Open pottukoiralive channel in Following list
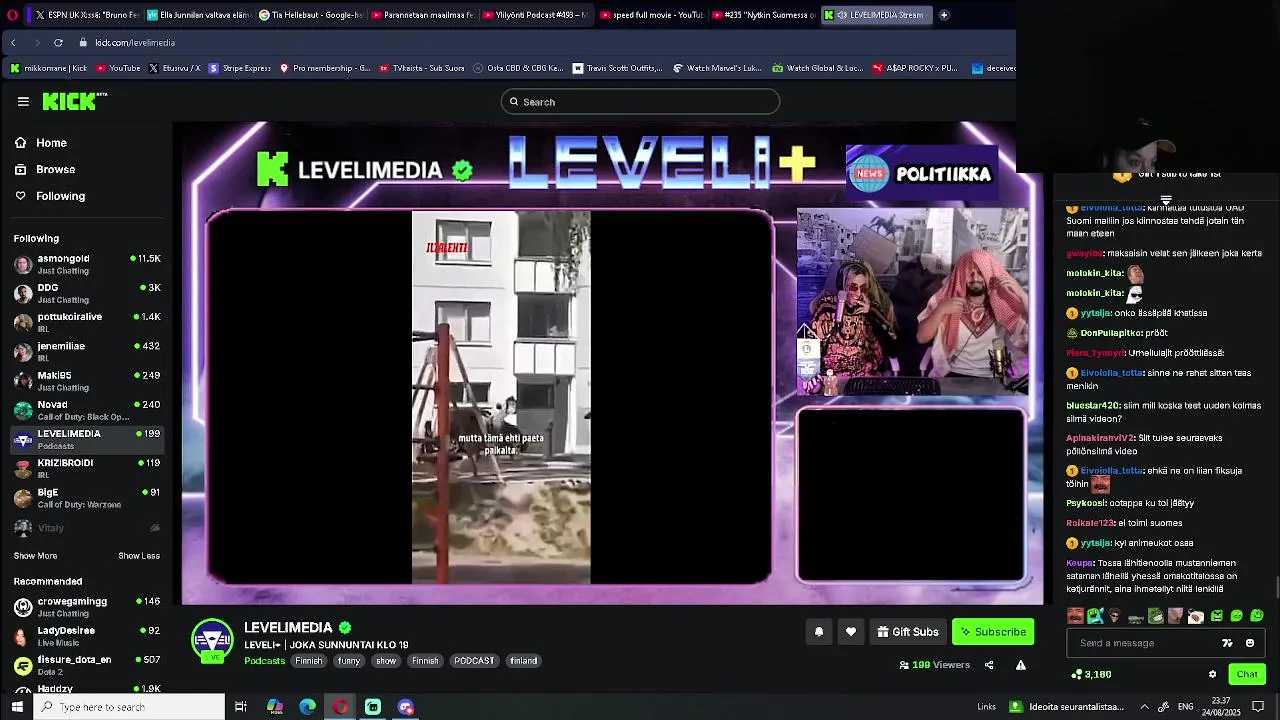1280x720 pixels. point(87,322)
